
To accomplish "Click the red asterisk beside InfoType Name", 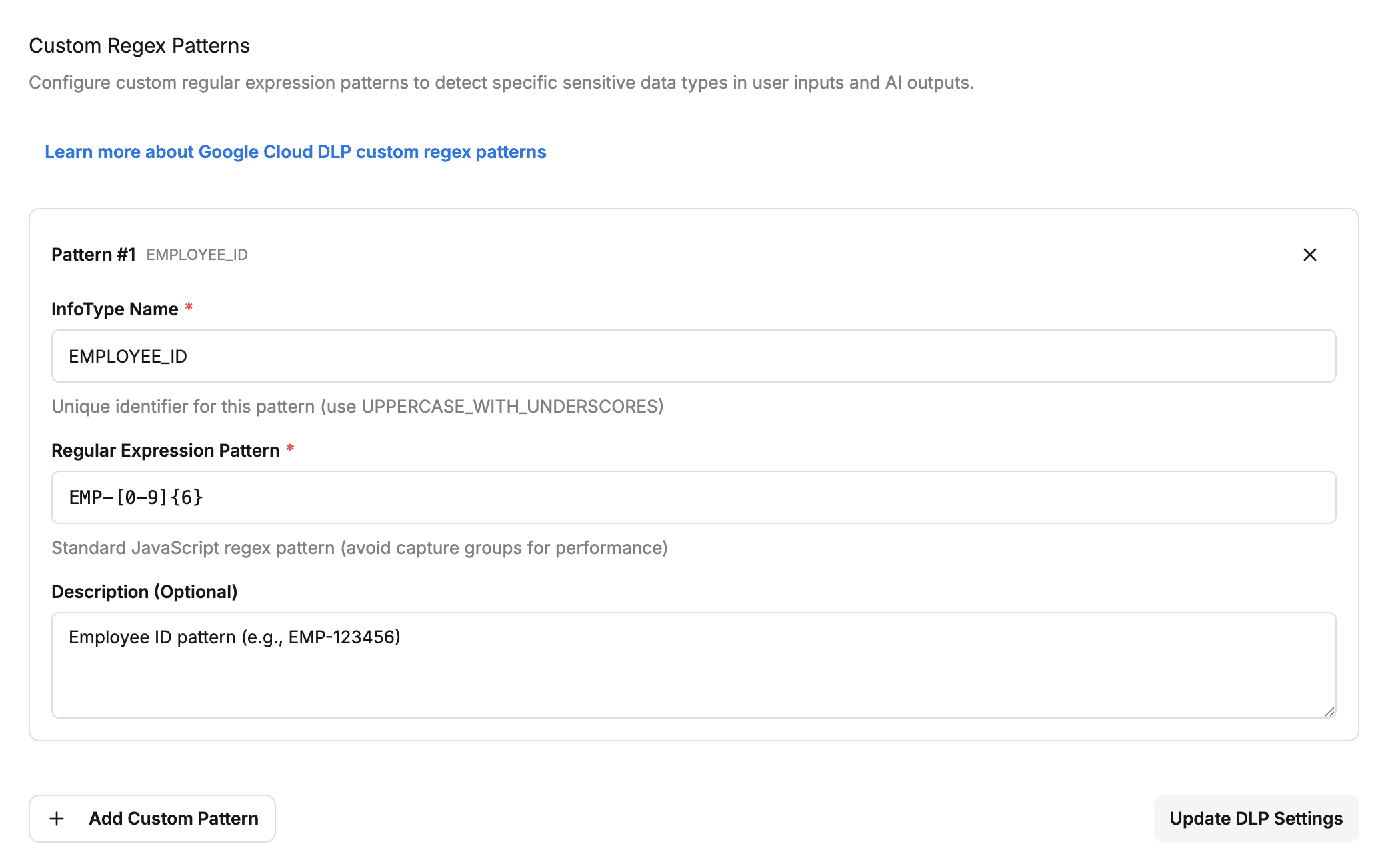I will click(x=189, y=307).
